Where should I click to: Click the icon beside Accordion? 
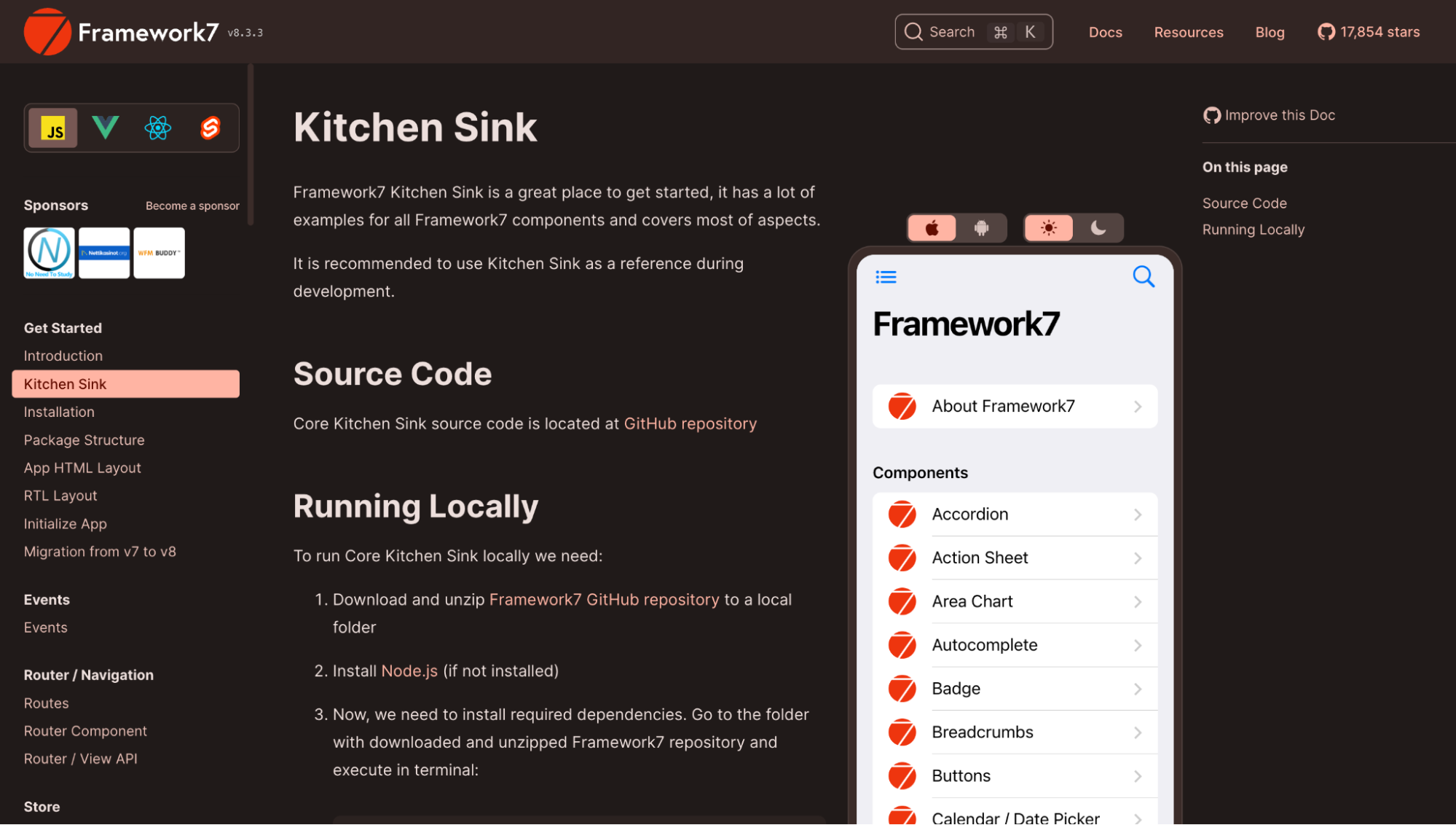(902, 515)
